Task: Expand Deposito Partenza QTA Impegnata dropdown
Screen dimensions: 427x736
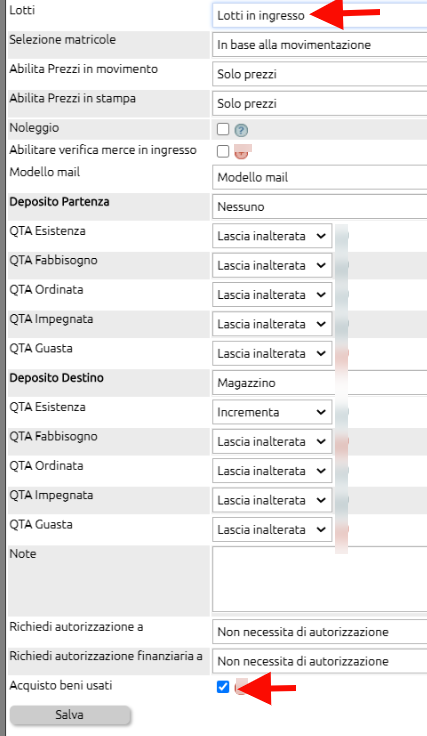Action: [x=272, y=324]
